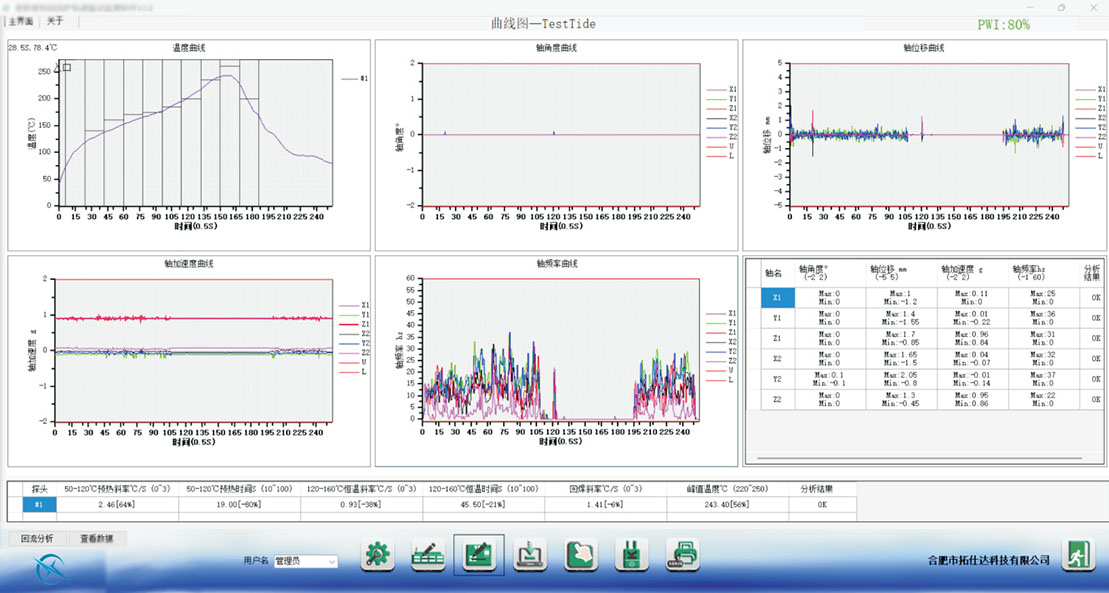The width and height of the screenshot is (1109, 593).
Task: Open the 主界面 menu
Action: click(21, 21)
